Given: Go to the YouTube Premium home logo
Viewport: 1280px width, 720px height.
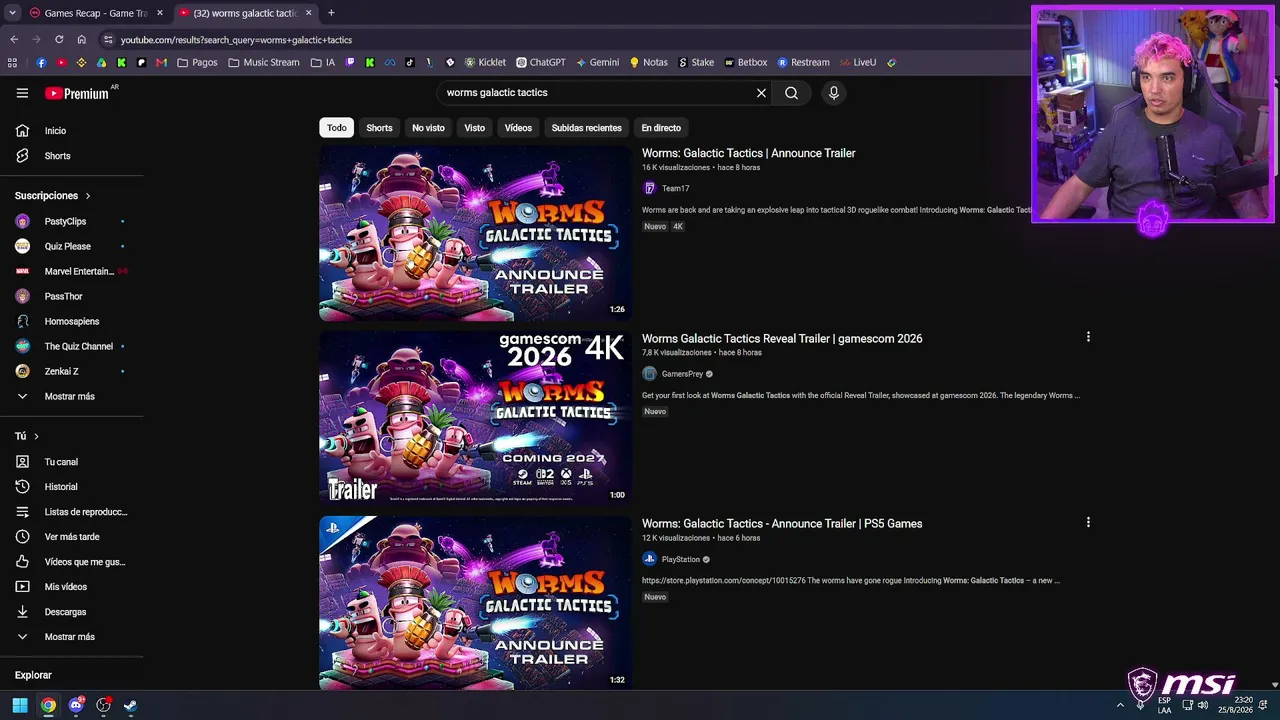Looking at the screenshot, I should pos(77,93).
